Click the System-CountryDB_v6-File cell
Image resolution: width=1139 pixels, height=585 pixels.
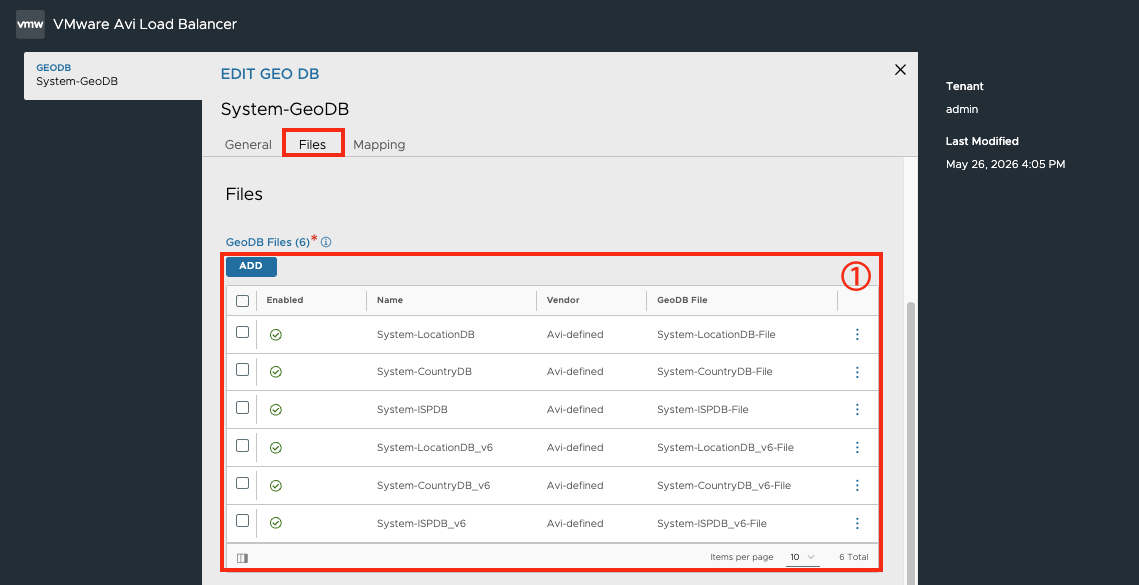(724, 485)
